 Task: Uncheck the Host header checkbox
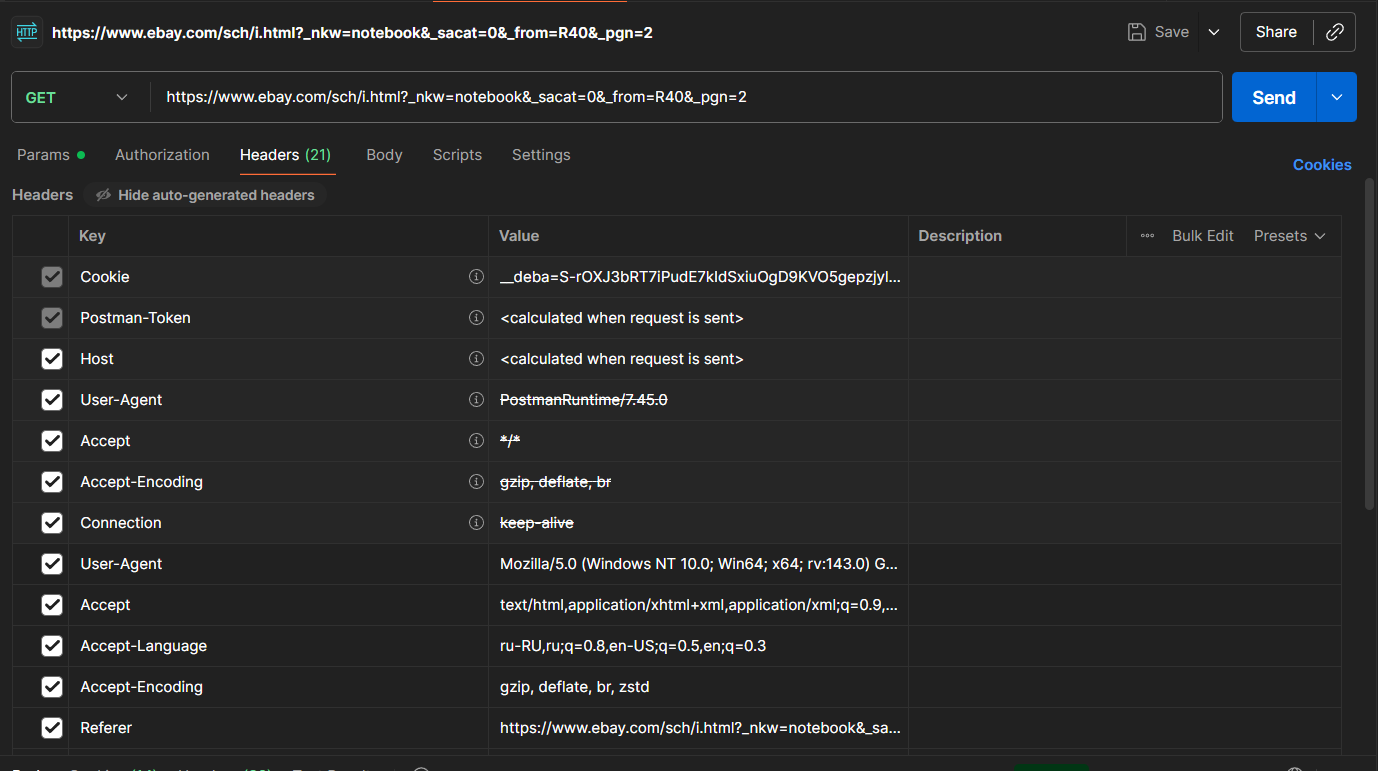52,359
